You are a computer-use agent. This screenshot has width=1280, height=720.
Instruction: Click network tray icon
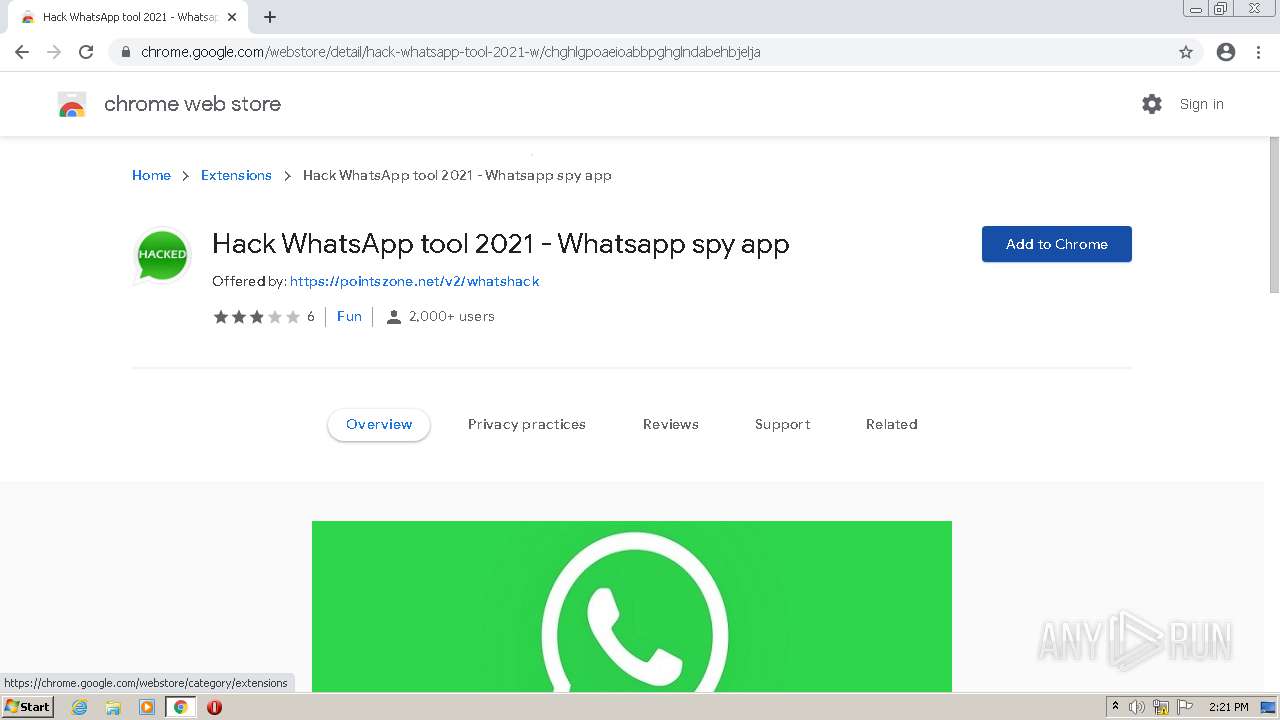click(1161, 707)
